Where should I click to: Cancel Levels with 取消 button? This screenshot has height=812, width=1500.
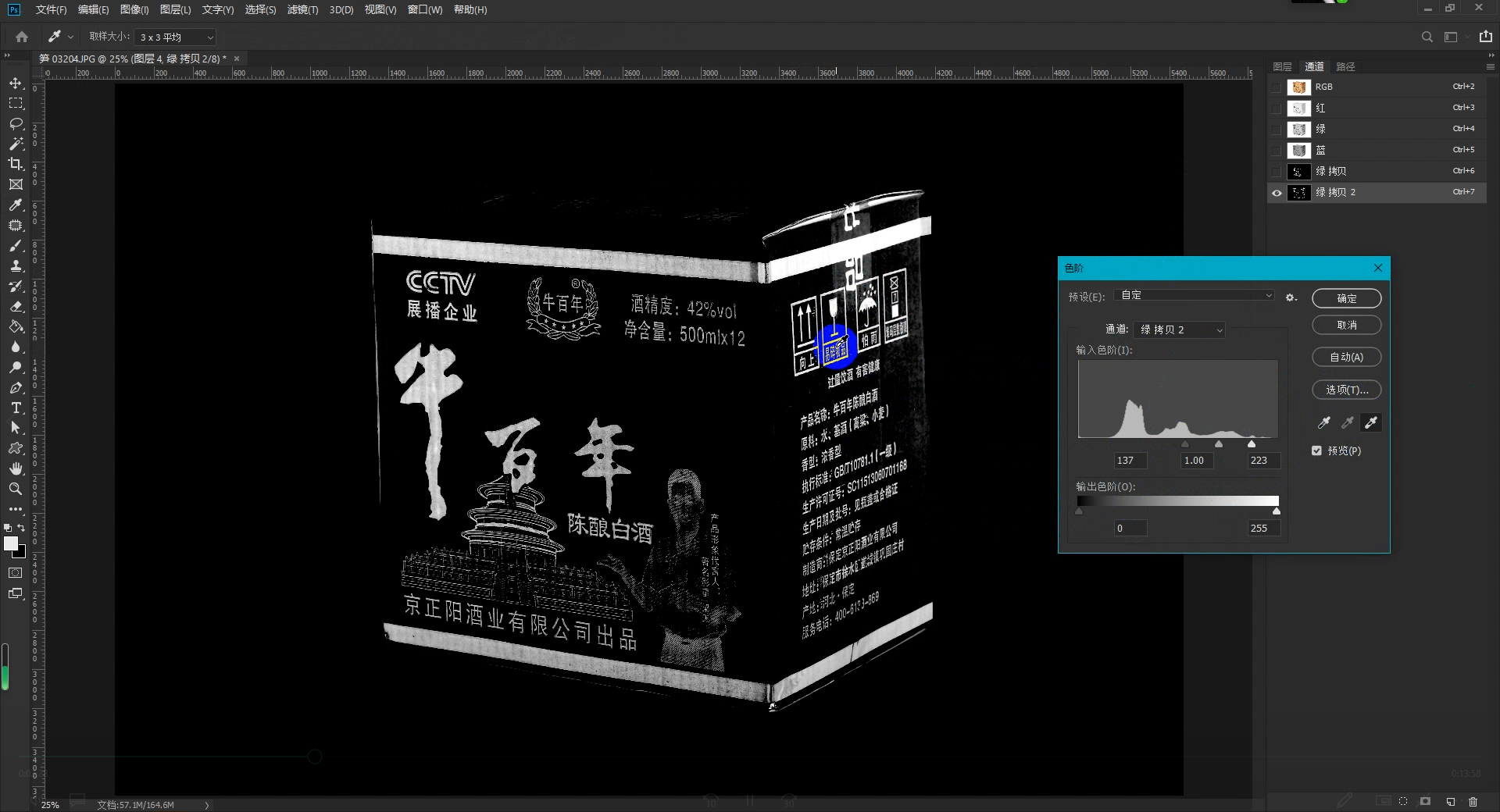click(x=1346, y=325)
